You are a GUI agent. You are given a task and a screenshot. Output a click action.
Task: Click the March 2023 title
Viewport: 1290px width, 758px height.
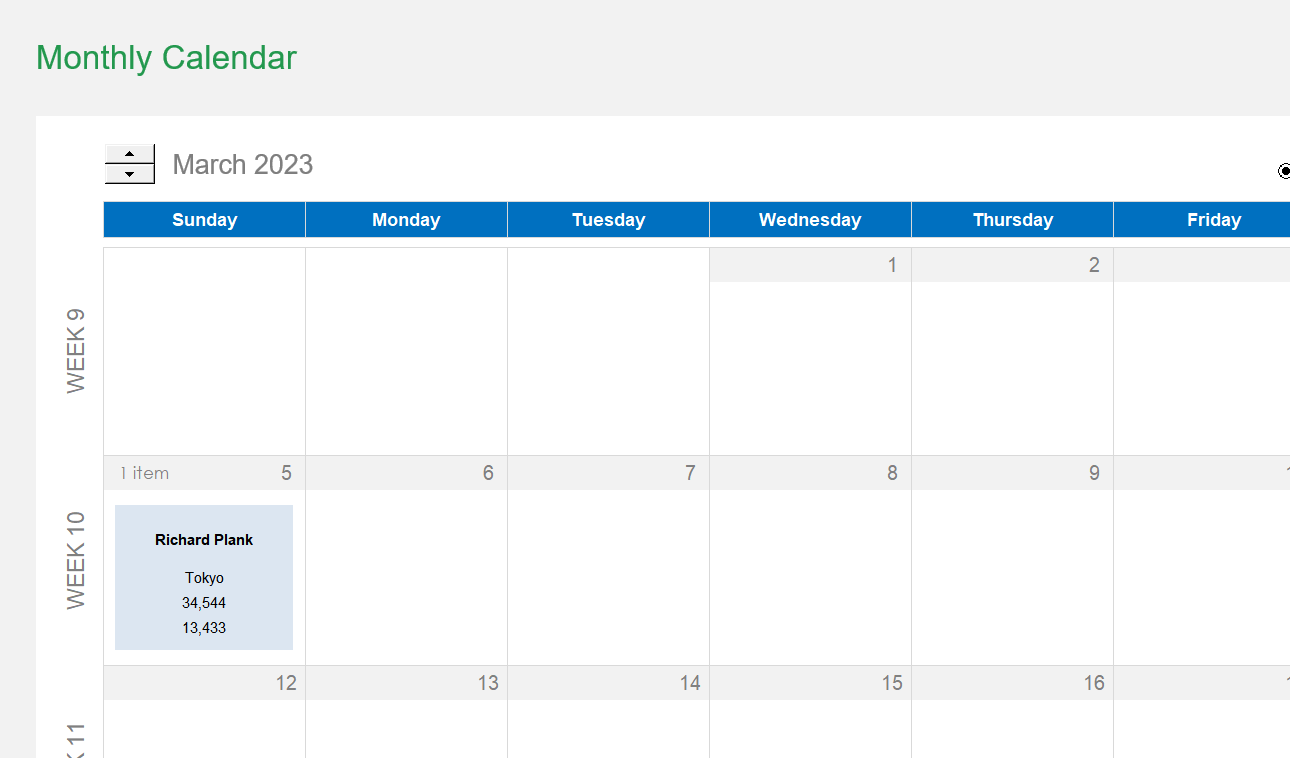(242, 164)
